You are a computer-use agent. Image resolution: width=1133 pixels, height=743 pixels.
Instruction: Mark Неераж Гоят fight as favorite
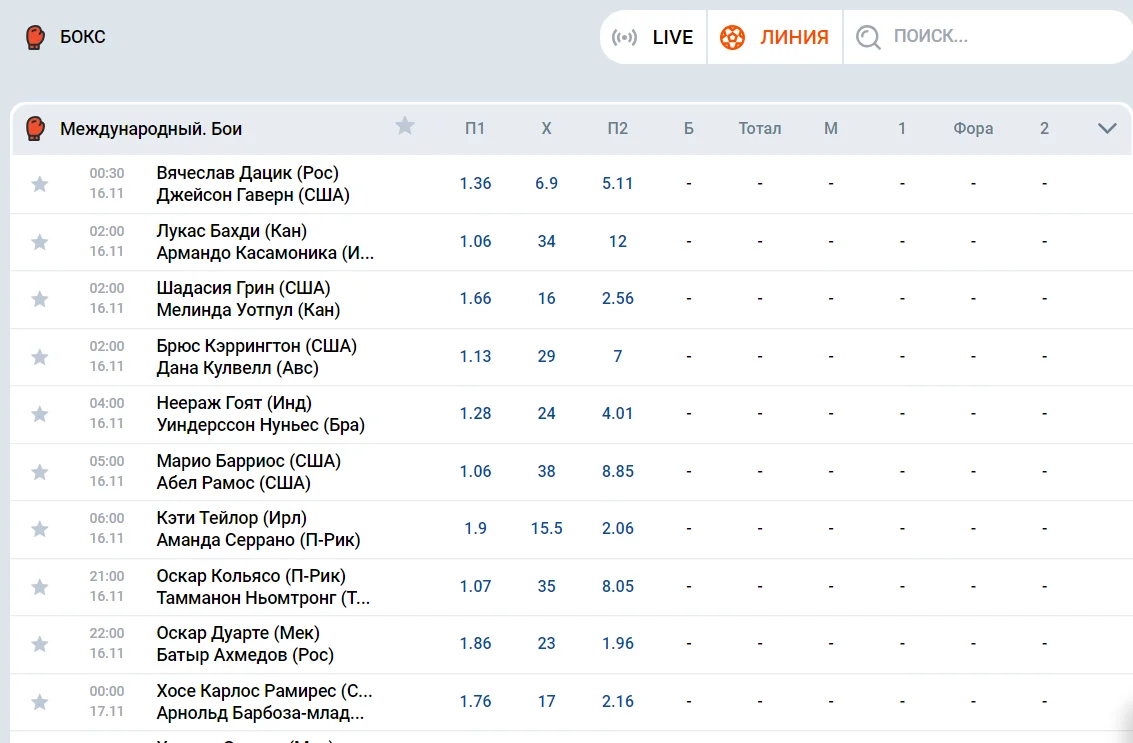pyautogui.click(x=40, y=414)
